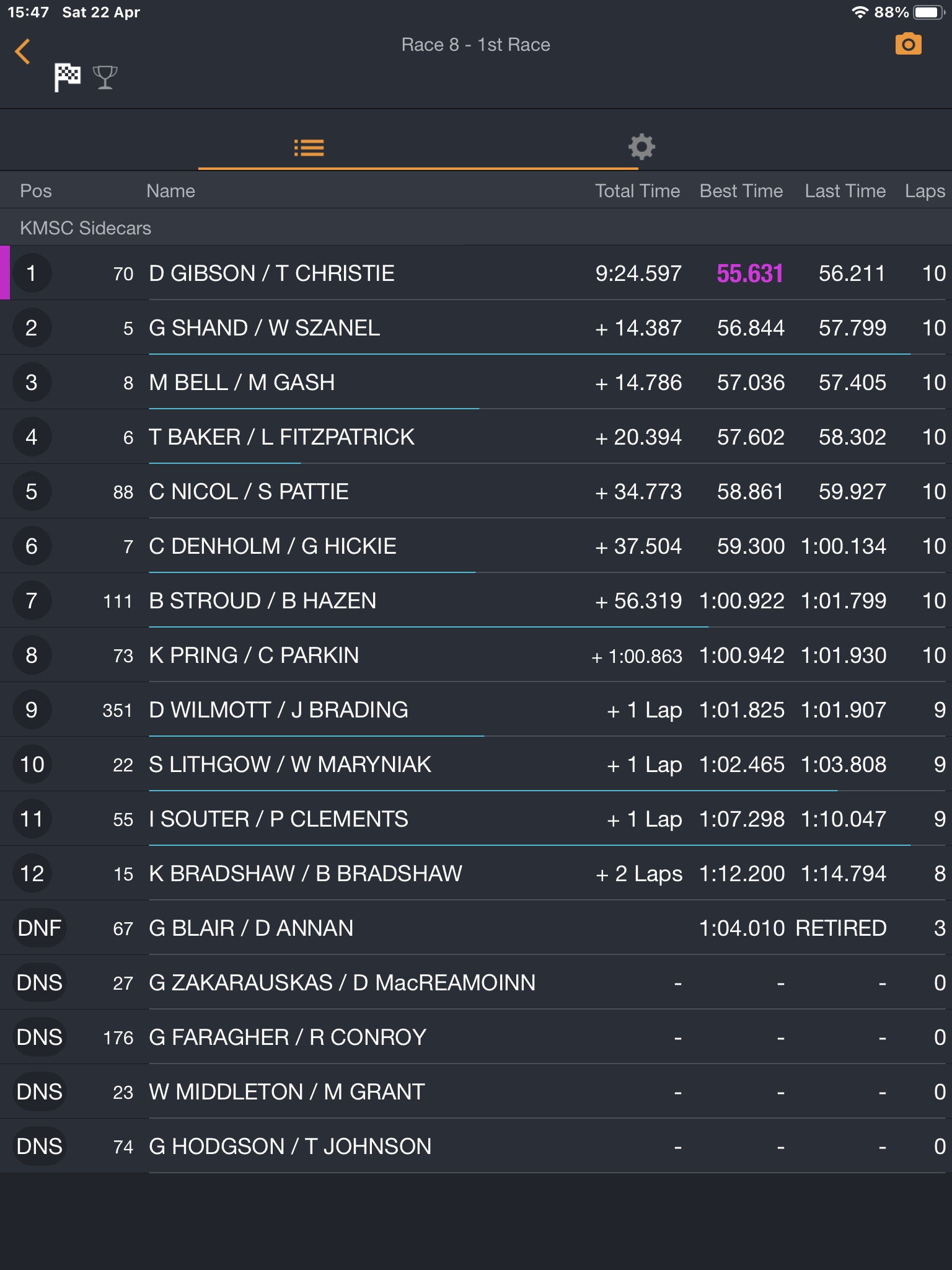
Task: Tap the orange back arrow
Action: pos(23,51)
